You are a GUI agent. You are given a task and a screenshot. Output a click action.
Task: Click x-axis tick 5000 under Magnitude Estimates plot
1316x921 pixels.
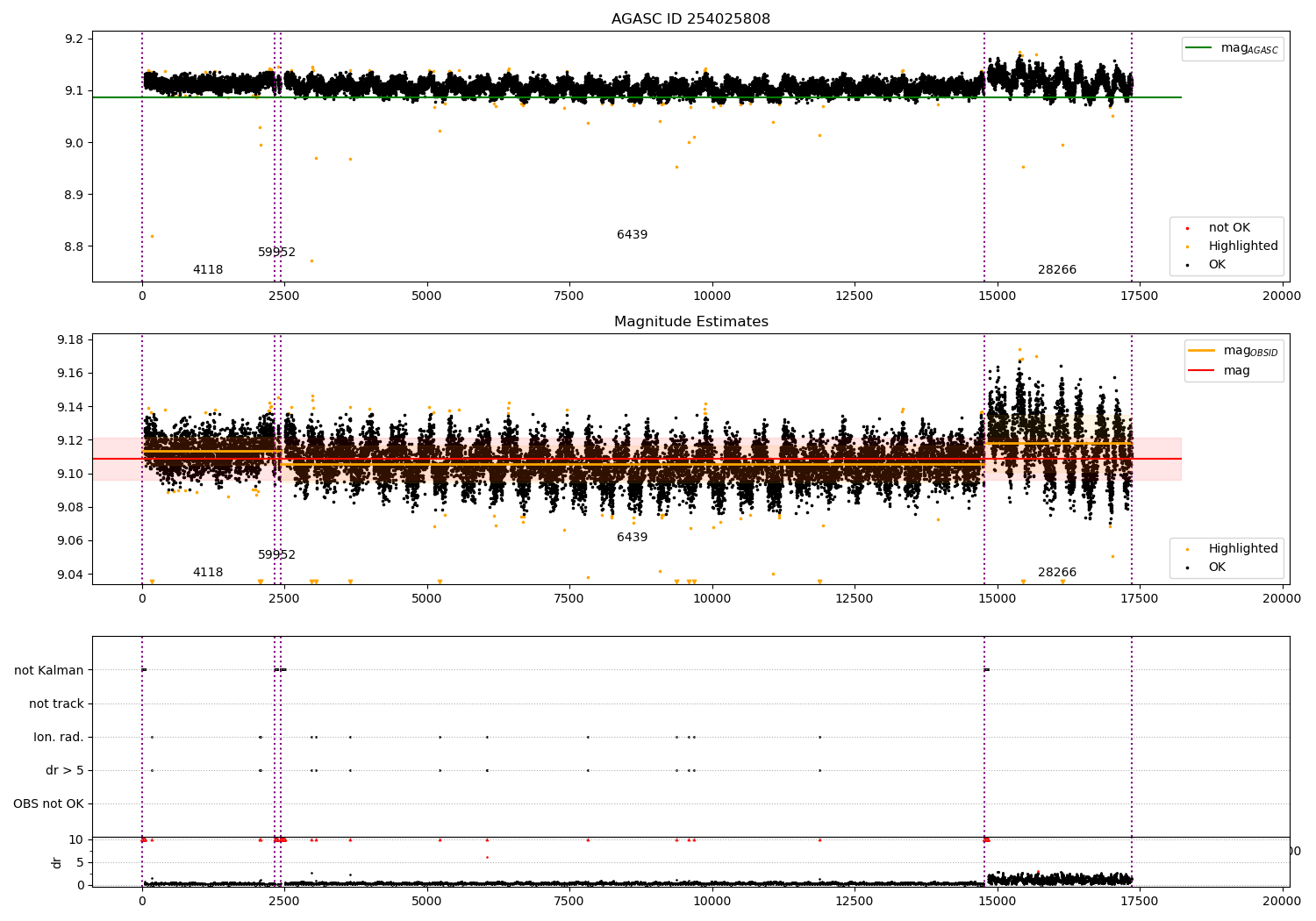click(426, 599)
